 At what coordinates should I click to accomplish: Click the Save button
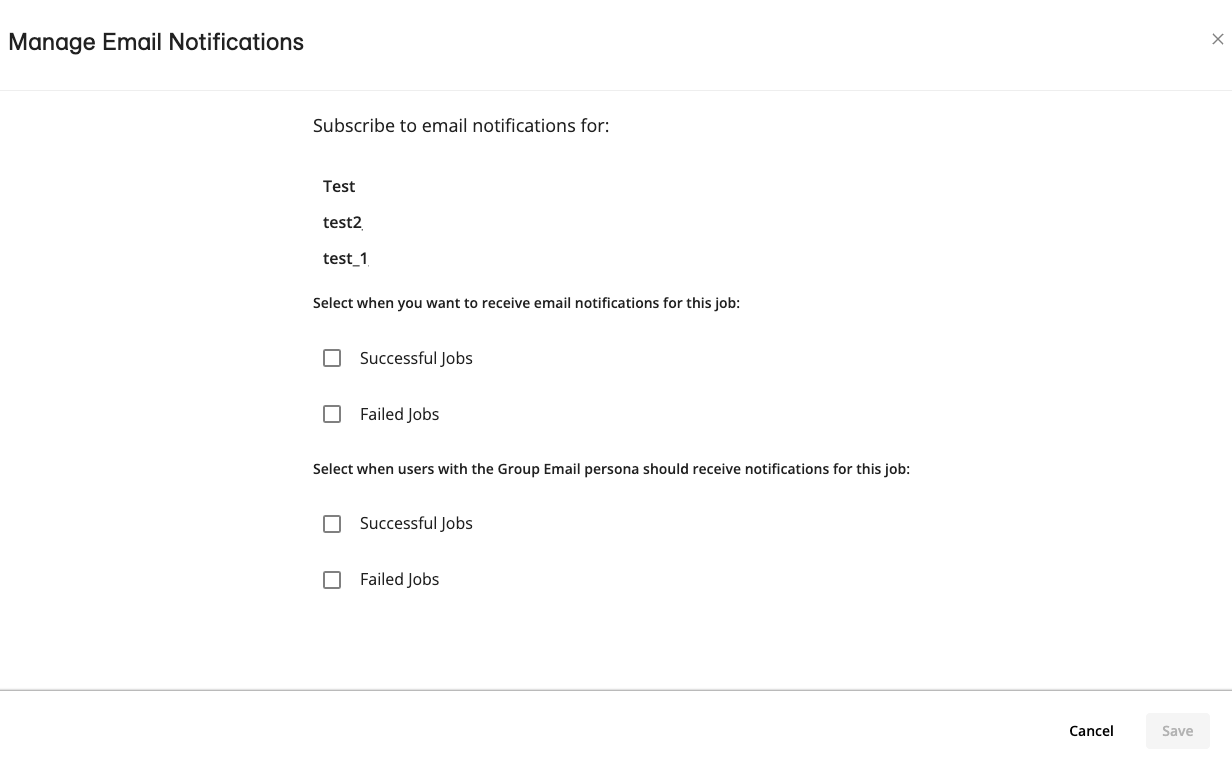pos(1177,730)
